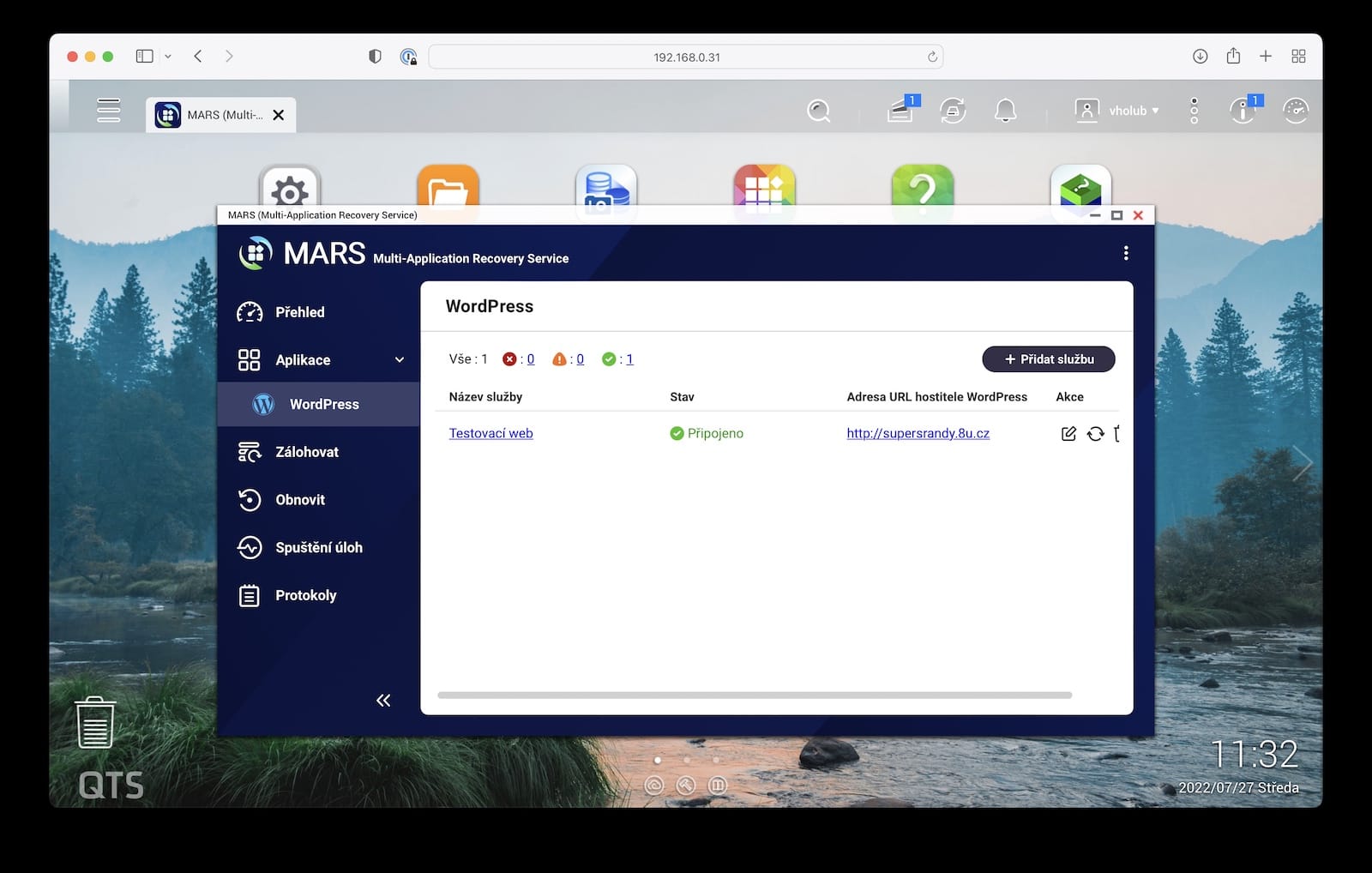Image resolution: width=1372 pixels, height=873 pixels.
Task: Open the QTS search magnifier
Action: coord(819,111)
